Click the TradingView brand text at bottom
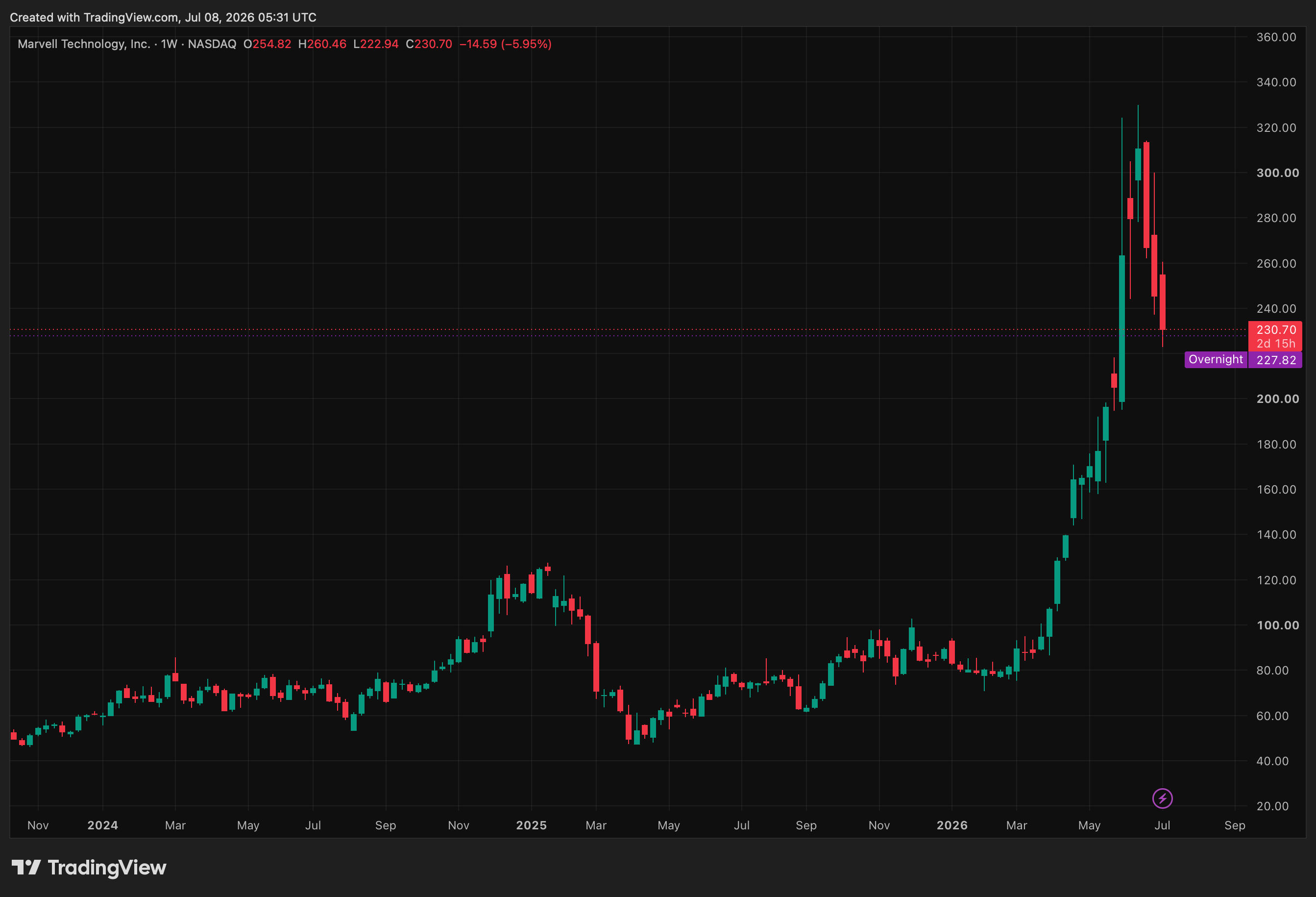Viewport: 1316px width, 897px height. 107,868
